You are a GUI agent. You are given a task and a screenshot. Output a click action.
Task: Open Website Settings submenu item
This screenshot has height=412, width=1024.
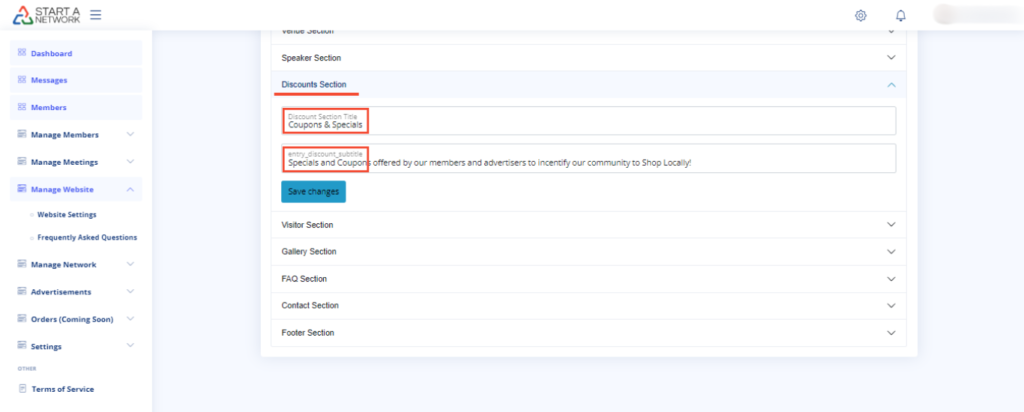coord(67,214)
